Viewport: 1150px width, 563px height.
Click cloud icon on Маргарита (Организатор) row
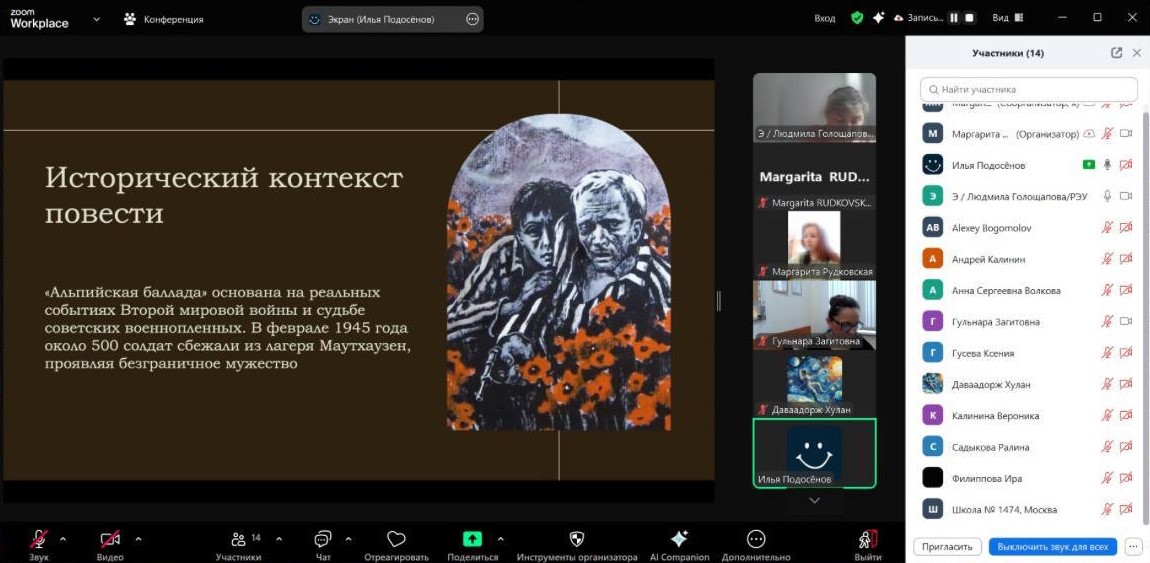point(1088,133)
